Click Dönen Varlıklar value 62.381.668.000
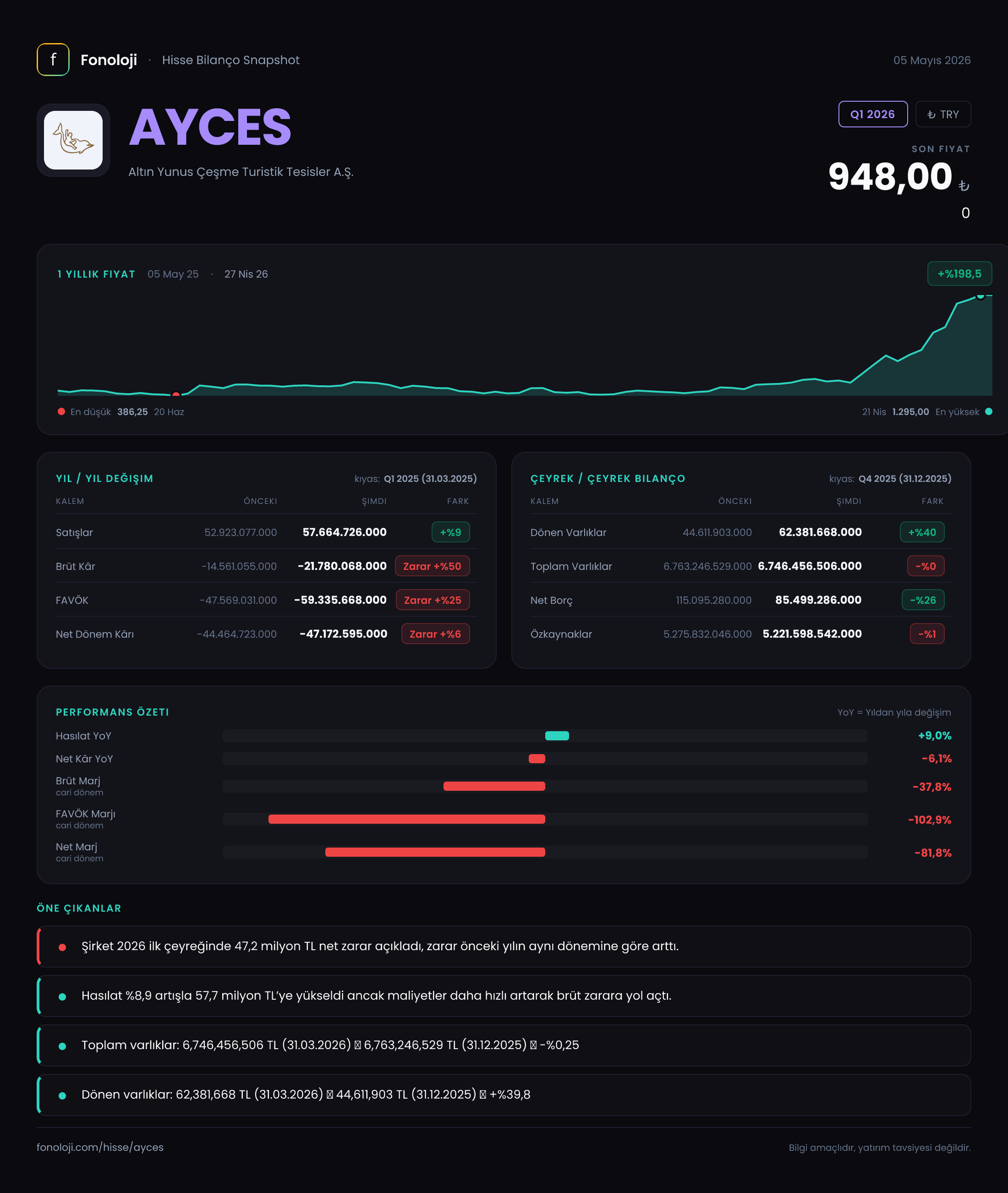 [x=820, y=532]
